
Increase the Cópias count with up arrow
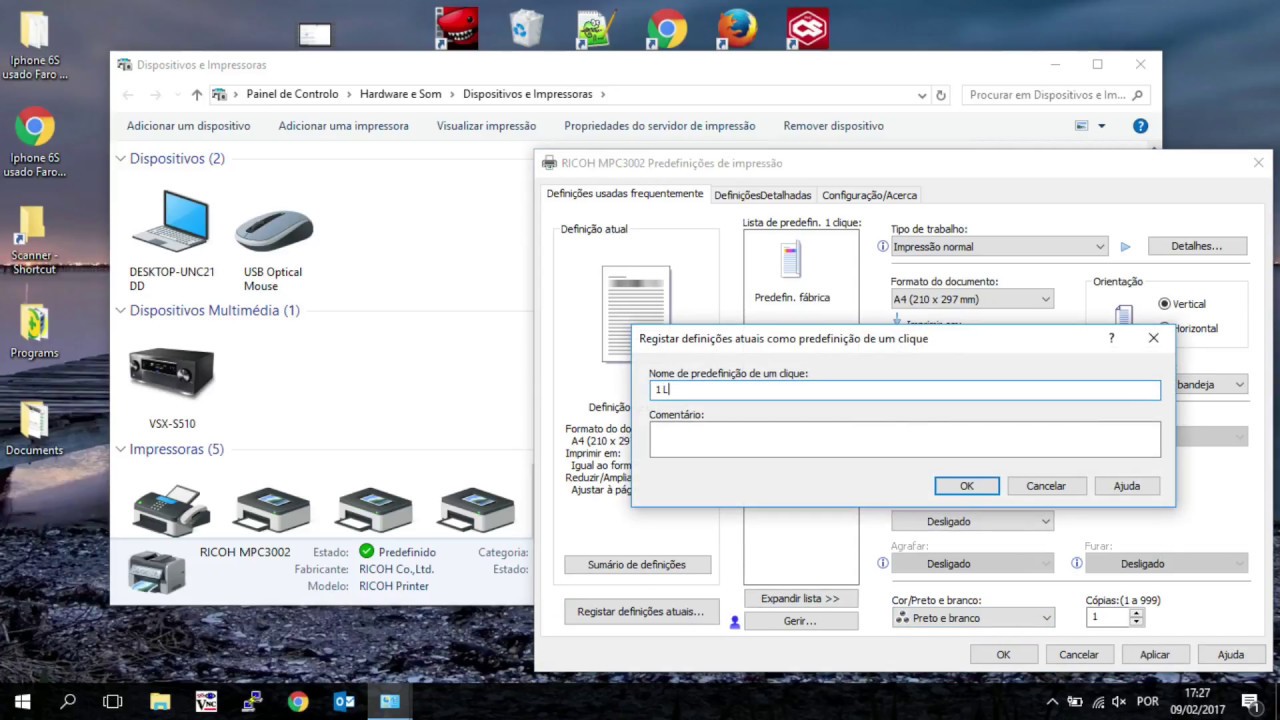[1136, 613]
